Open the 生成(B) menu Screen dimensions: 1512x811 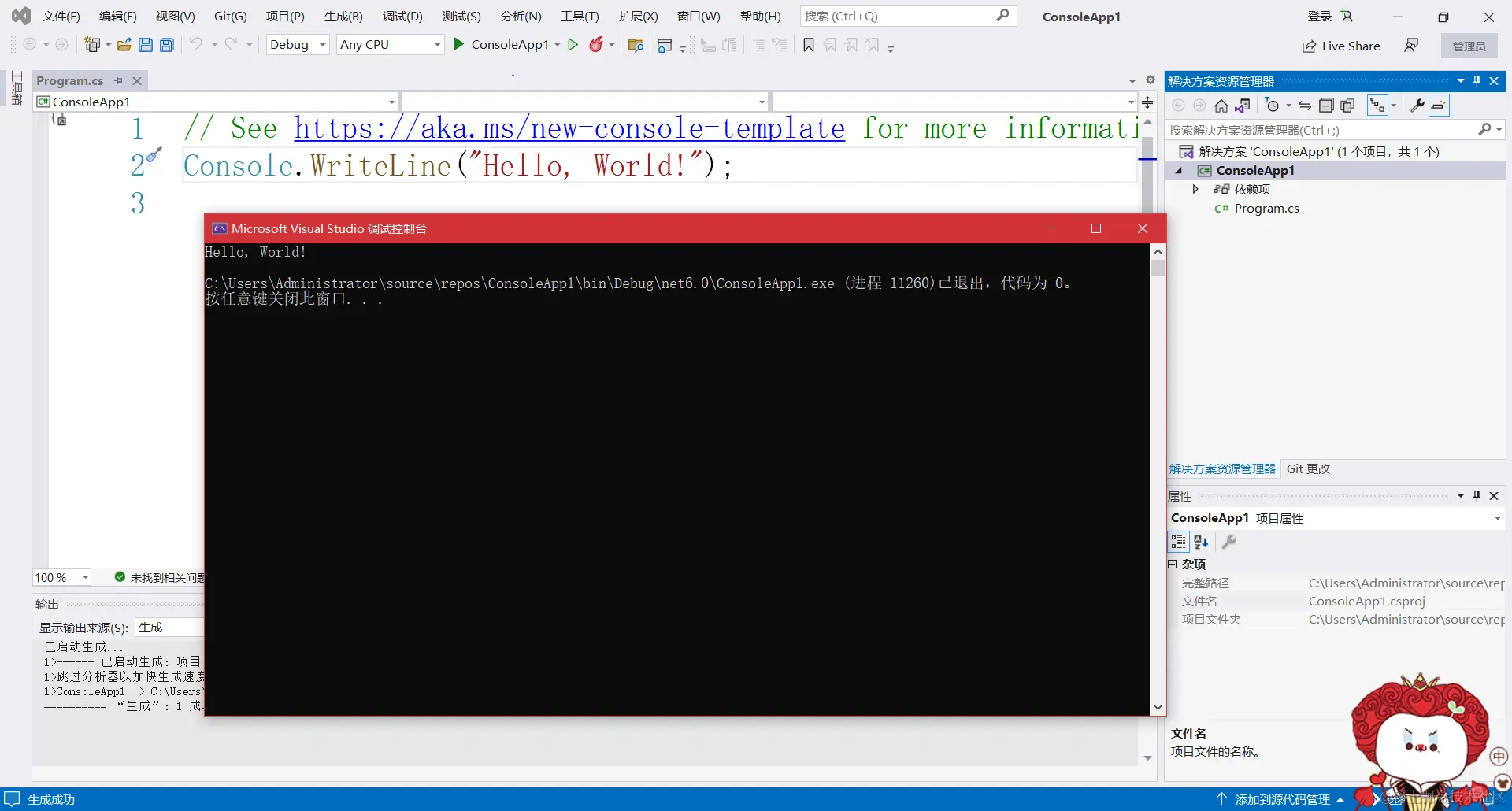[x=343, y=17]
